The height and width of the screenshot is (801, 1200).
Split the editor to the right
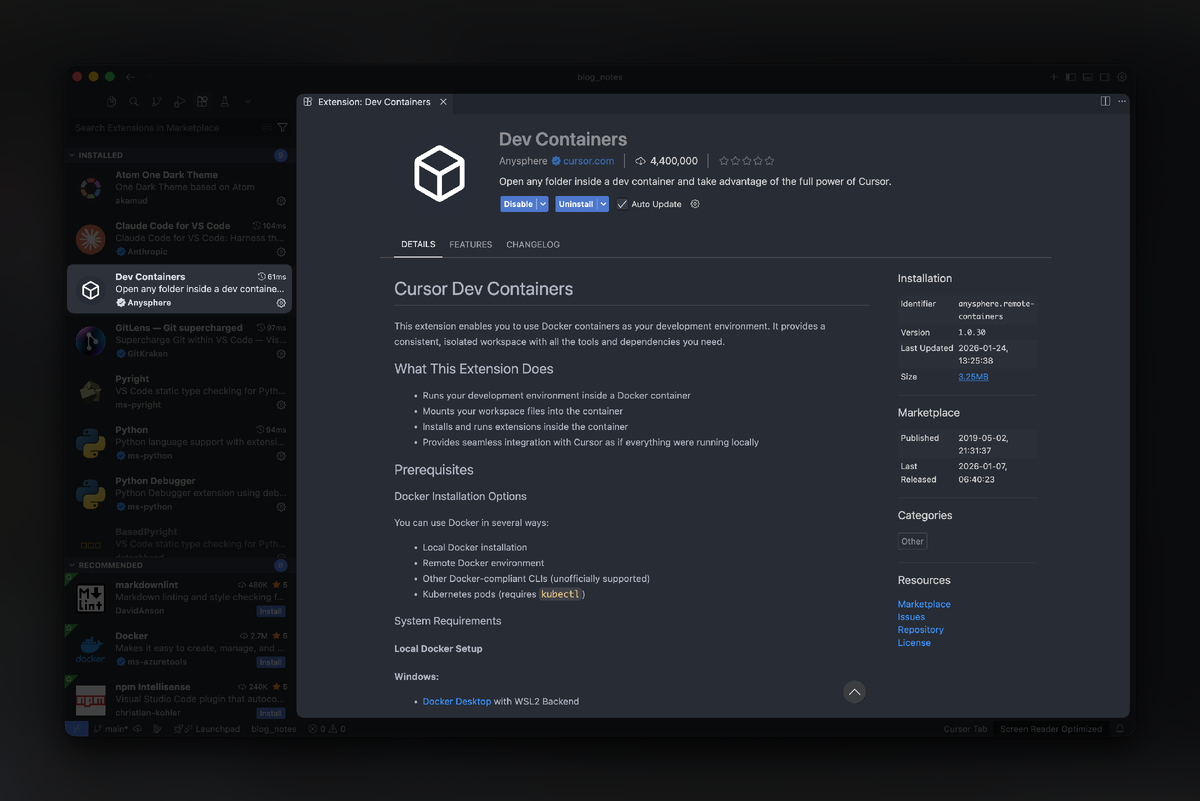pos(1105,101)
